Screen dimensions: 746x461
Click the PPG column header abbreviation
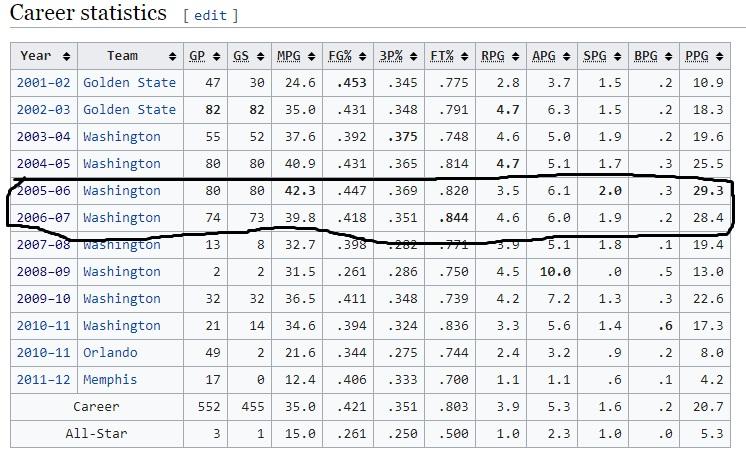point(697,56)
